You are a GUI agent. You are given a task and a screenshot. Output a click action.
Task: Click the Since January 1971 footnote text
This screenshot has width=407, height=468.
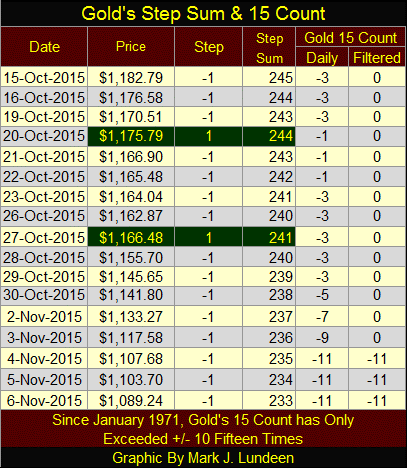(203, 429)
